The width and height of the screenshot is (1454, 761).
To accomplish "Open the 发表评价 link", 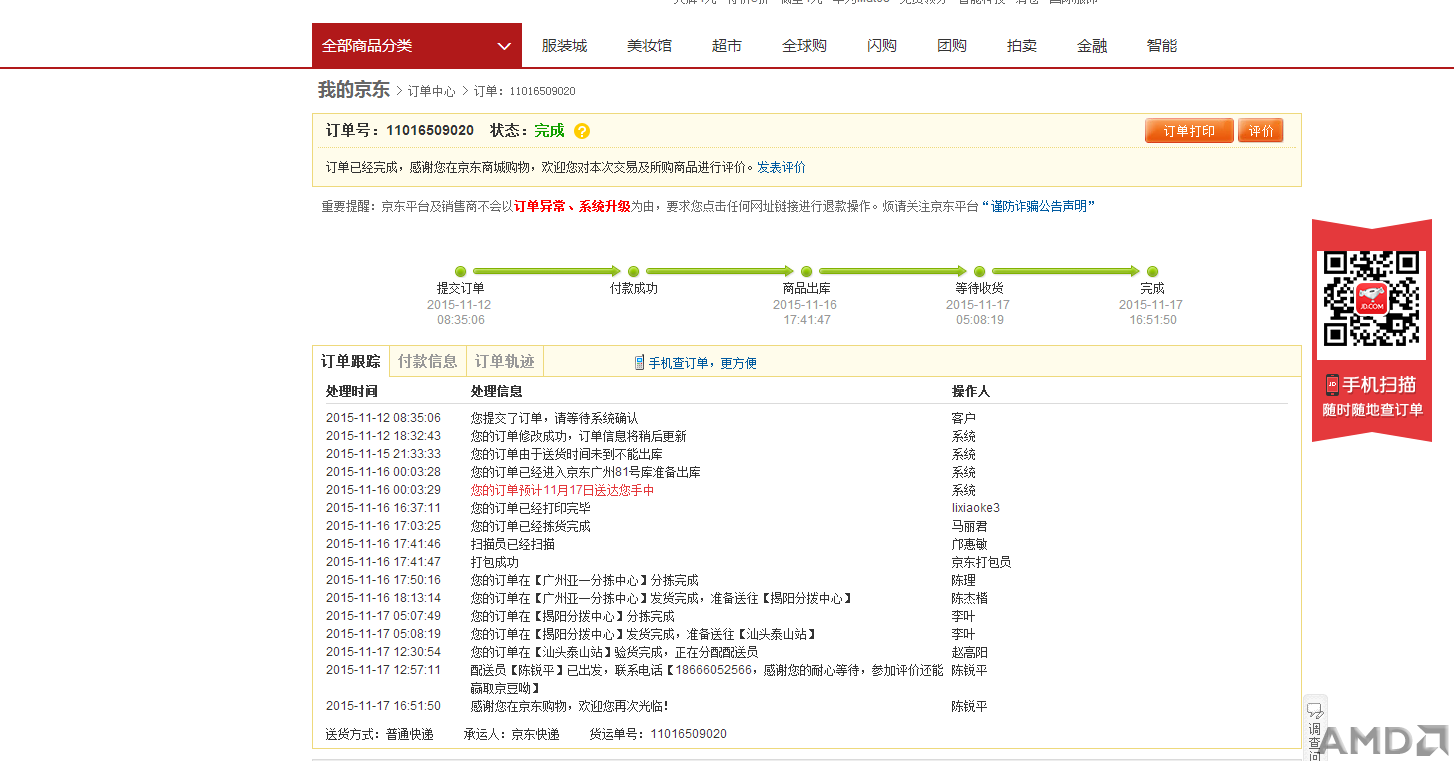I will [x=781, y=167].
